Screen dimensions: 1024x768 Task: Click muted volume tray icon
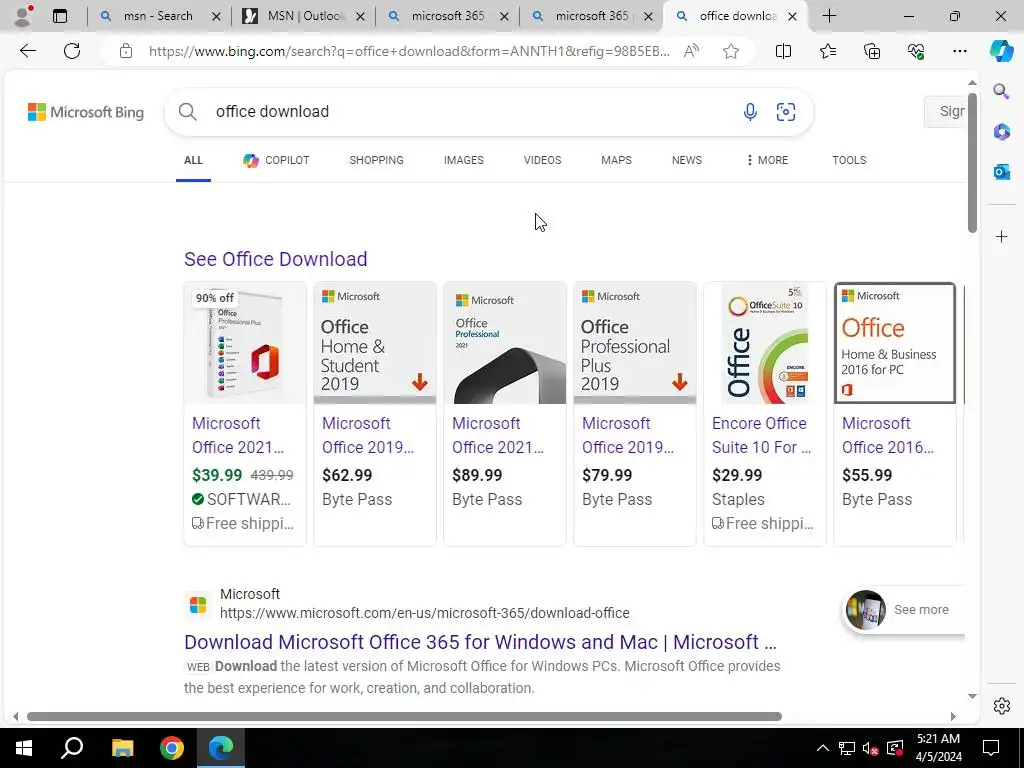pos(870,748)
